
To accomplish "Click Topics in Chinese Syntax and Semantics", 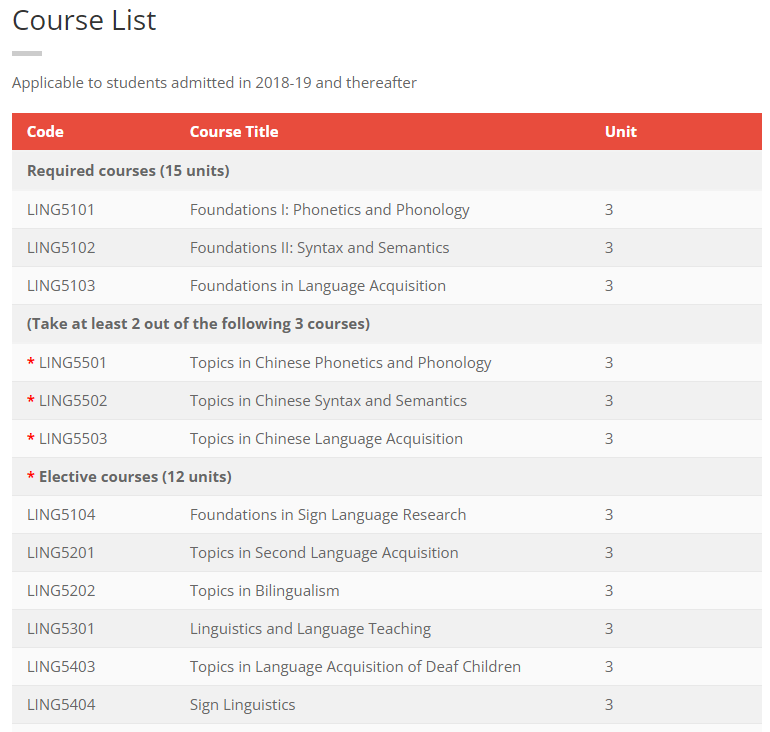I will click(x=328, y=401).
